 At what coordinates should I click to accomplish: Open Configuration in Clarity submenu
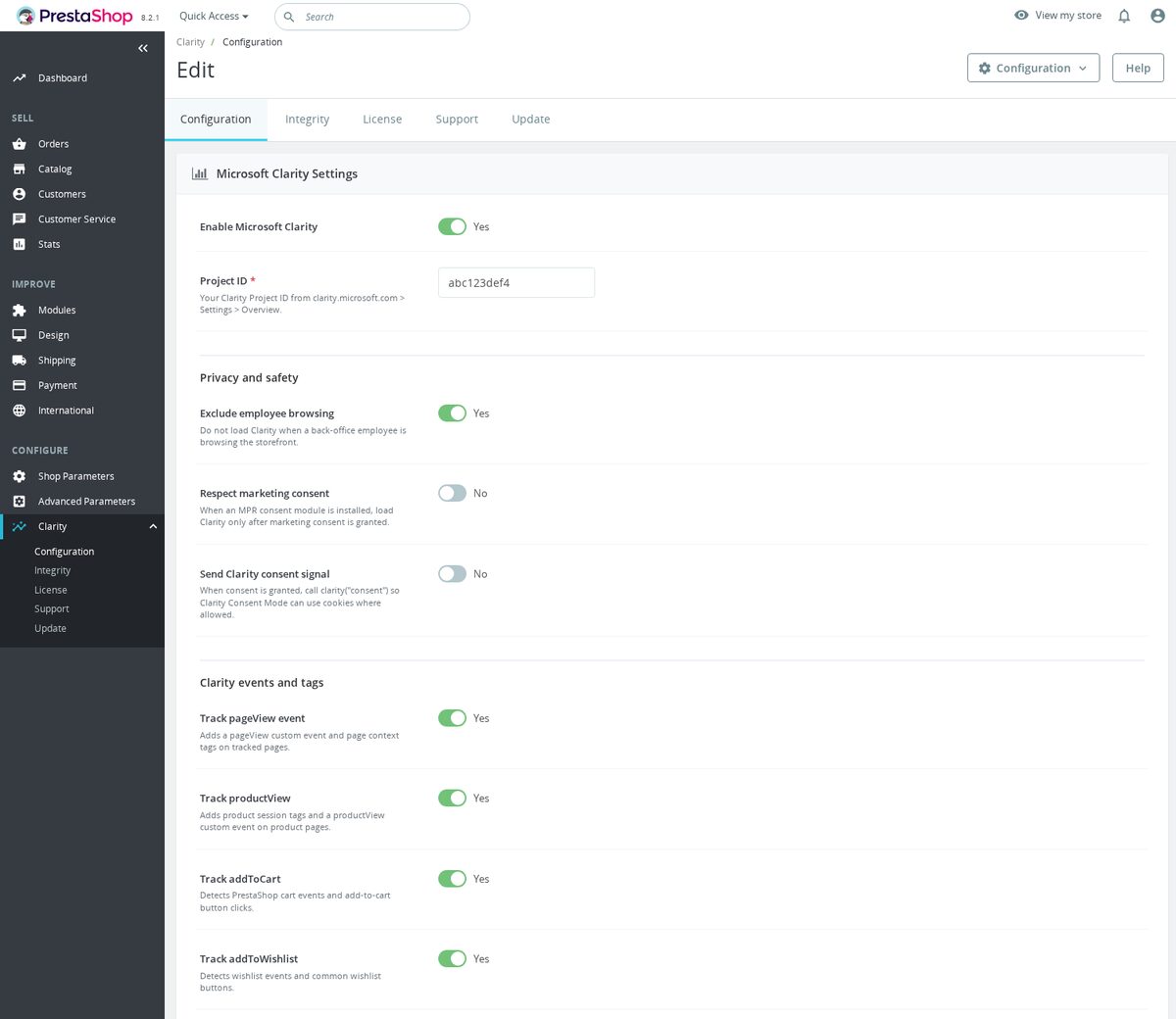(x=65, y=552)
